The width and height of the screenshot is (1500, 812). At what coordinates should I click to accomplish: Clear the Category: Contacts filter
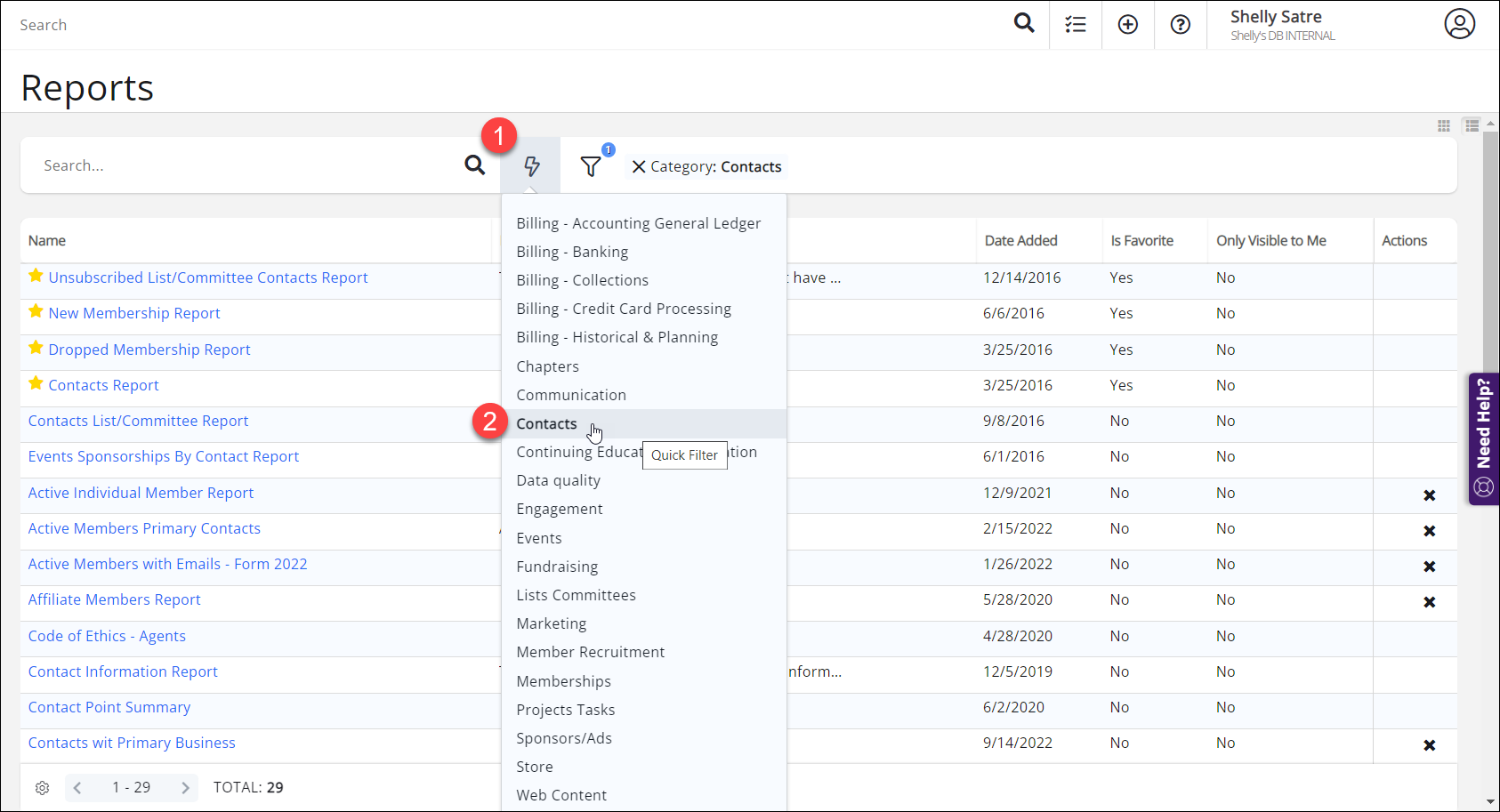click(638, 166)
